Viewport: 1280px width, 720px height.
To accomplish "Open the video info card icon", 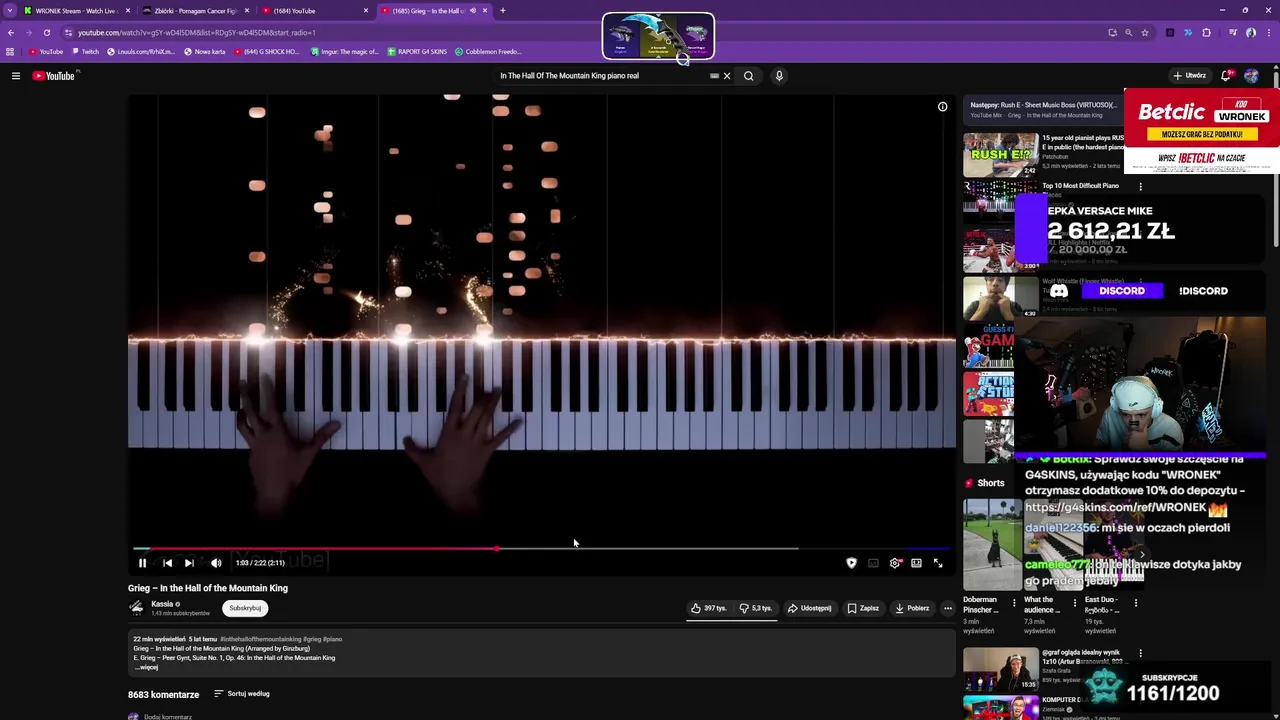I will pos(942,107).
